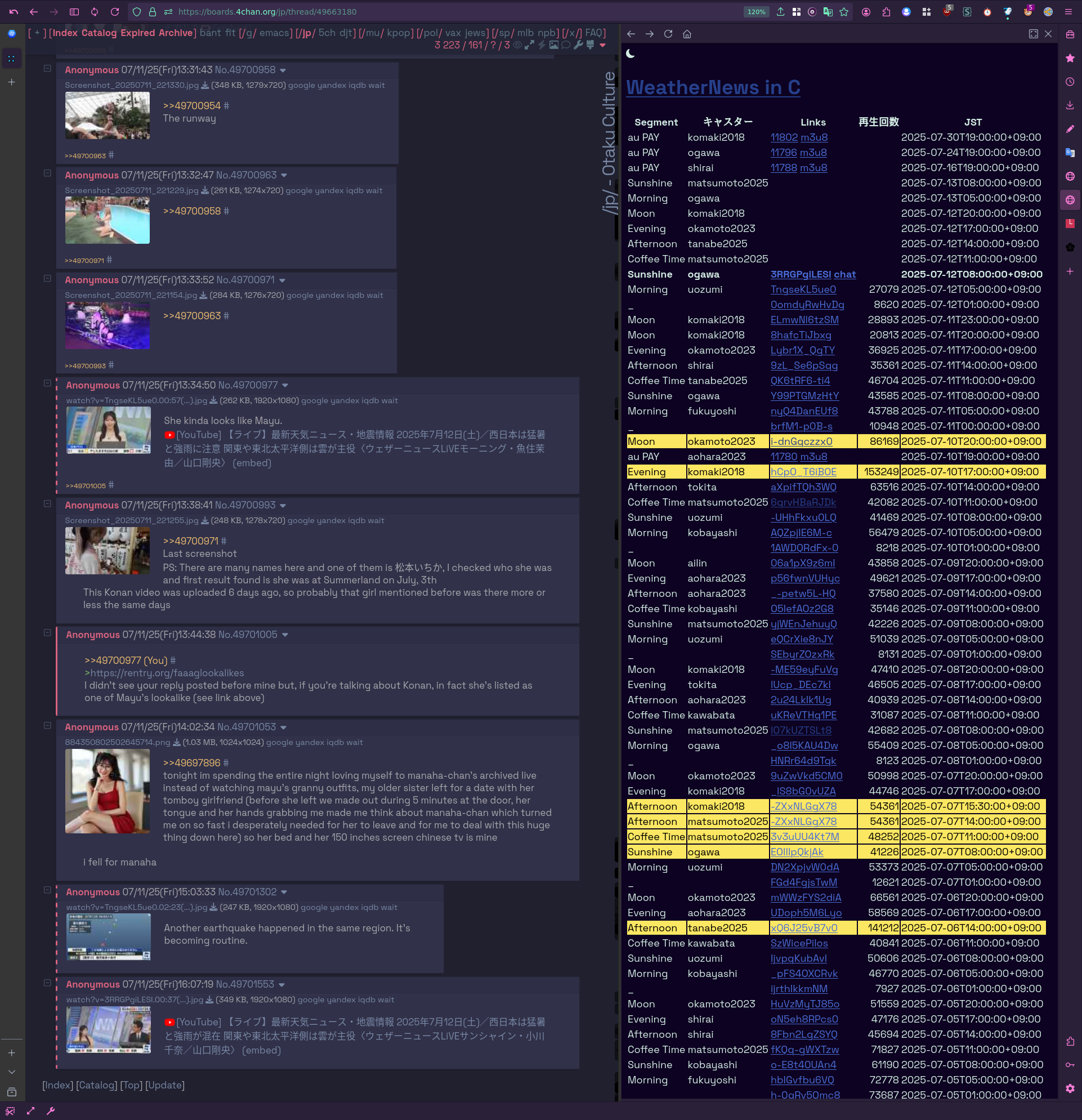Open settings gear at bottom of right sidebar
Image resolution: width=1082 pixels, height=1120 pixels.
[1070, 1088]
